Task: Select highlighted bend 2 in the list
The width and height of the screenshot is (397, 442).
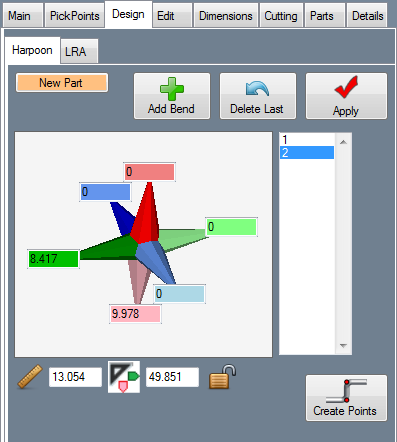Action: 307,153
